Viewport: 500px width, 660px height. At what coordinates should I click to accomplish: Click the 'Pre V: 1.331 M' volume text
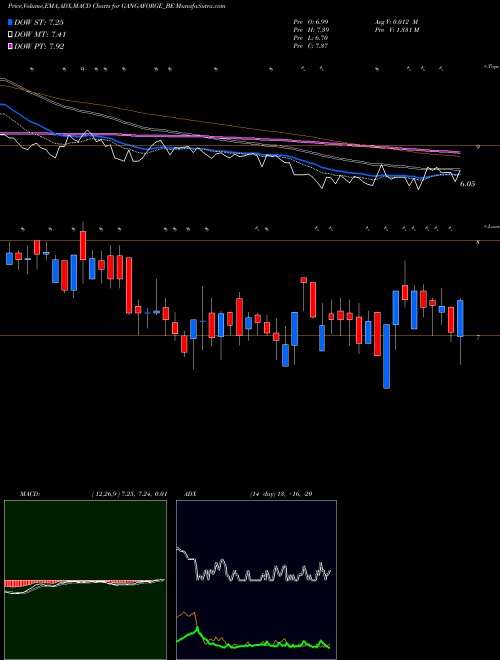[396, 29]
